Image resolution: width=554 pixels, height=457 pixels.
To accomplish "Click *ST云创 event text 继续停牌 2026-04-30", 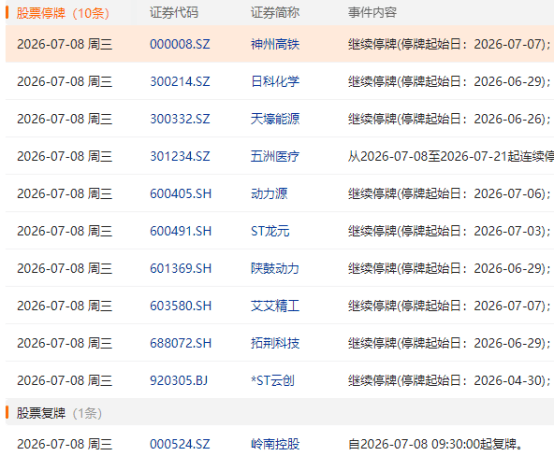I will 449,381.
